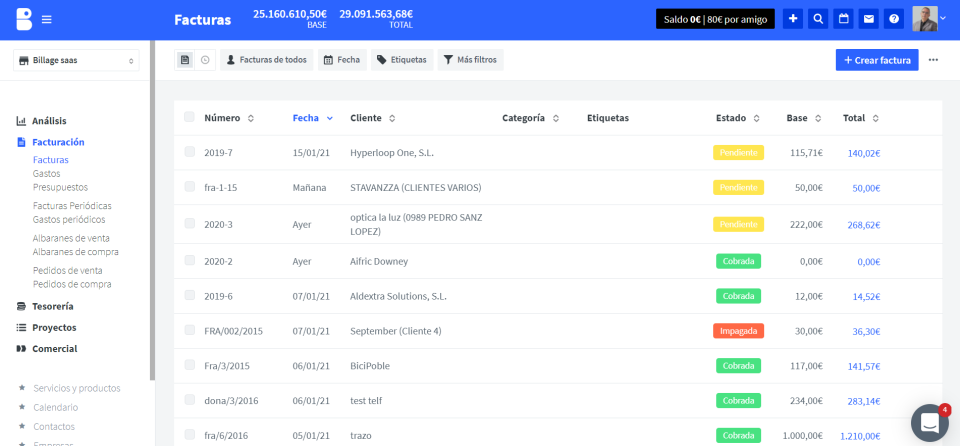
Task: Sort by the Base column
Action: point(804,118)
